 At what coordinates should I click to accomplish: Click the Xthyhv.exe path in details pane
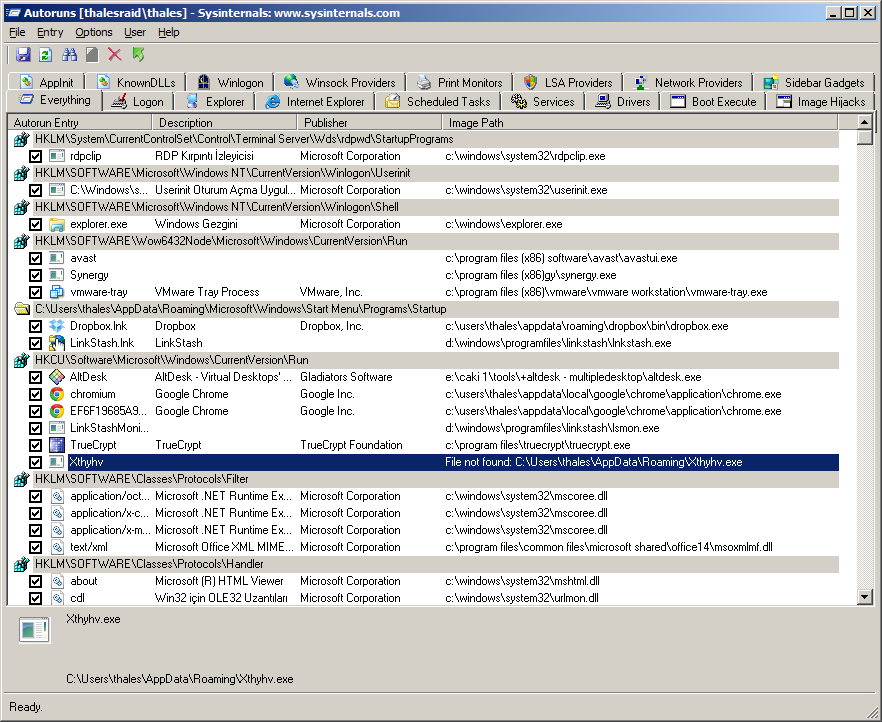click(179, 679)
